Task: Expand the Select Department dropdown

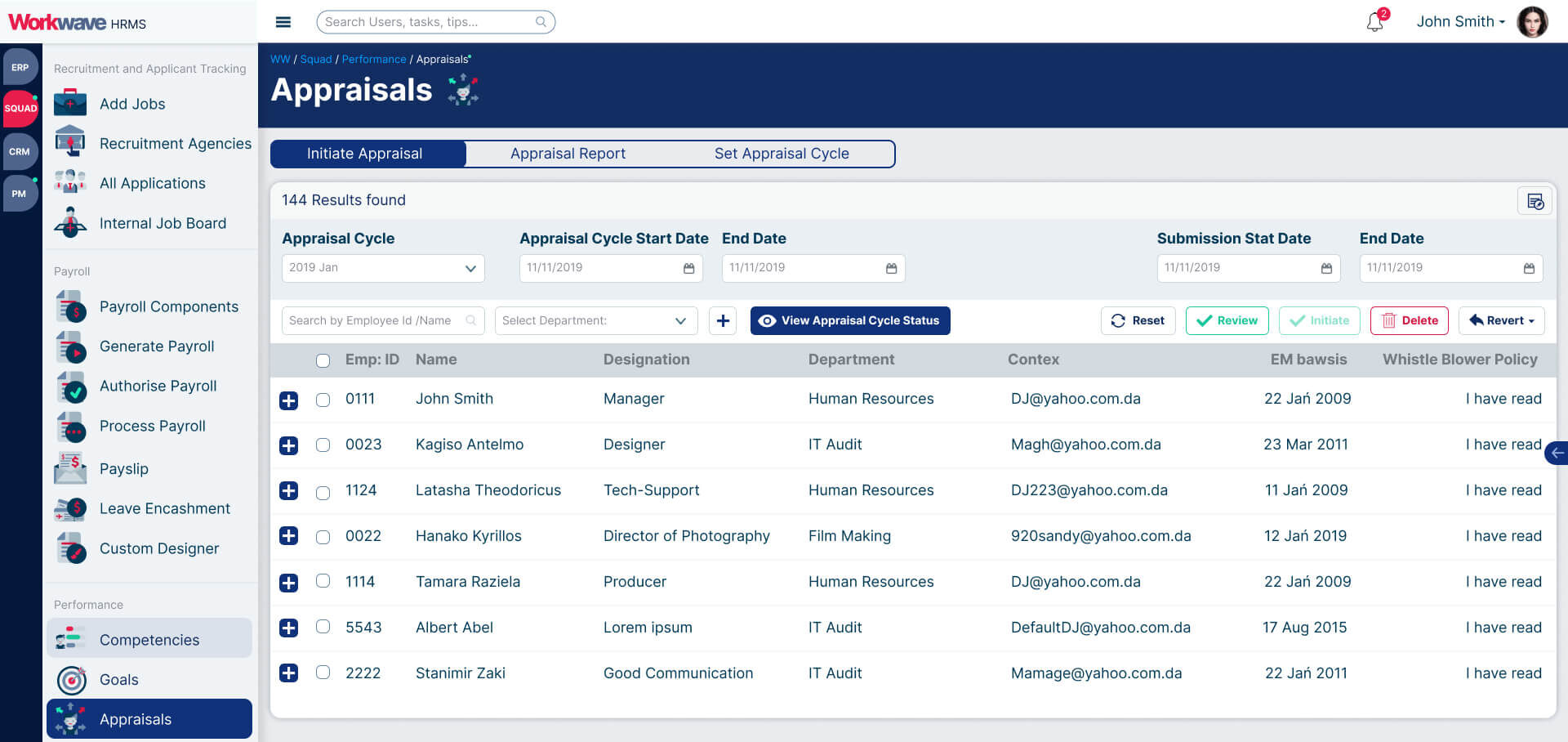Action: click(595, 321)
